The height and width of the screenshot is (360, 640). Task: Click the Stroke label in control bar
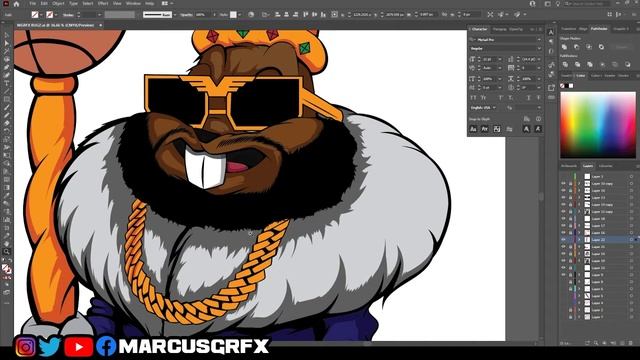pyautogui.click(x=68, y=15)
